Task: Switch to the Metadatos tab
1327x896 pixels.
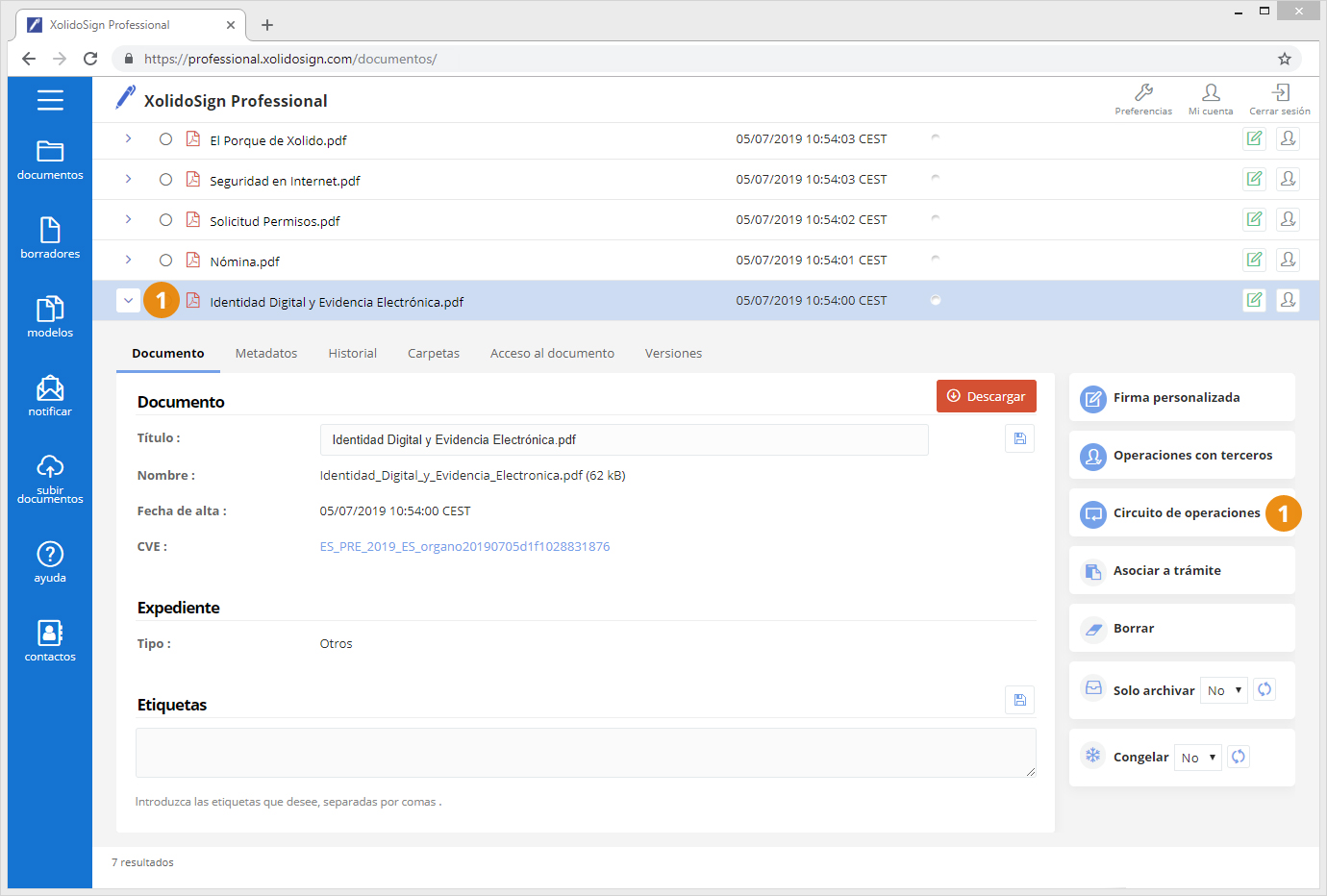Action: (266, 353)
